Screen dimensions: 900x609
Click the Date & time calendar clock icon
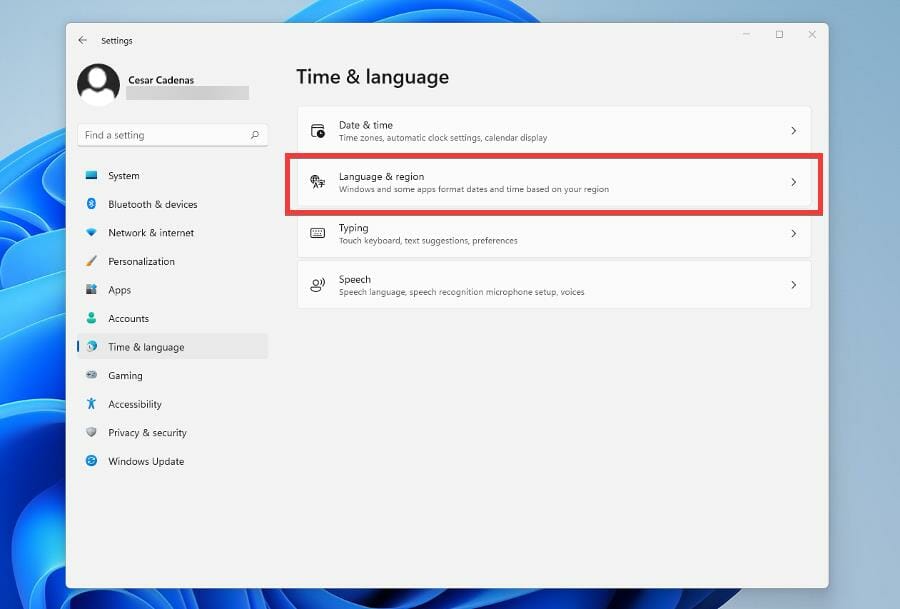coord(317,131)
